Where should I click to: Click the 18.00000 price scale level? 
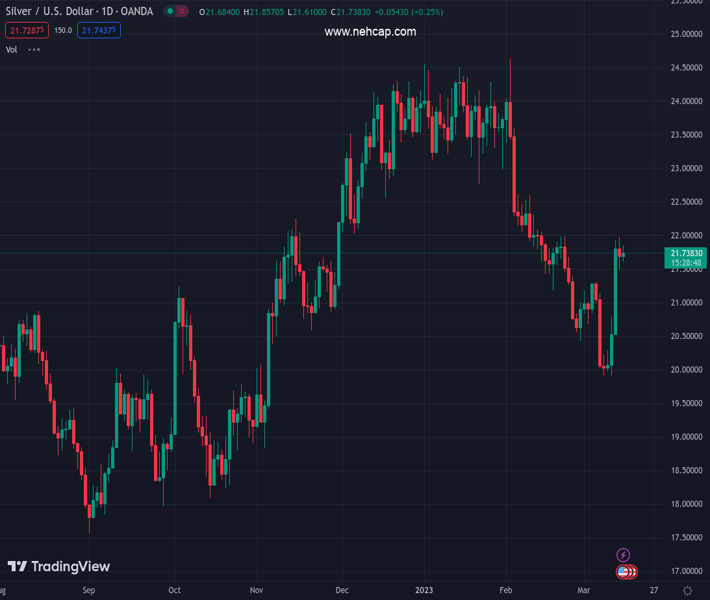point(684,504)
